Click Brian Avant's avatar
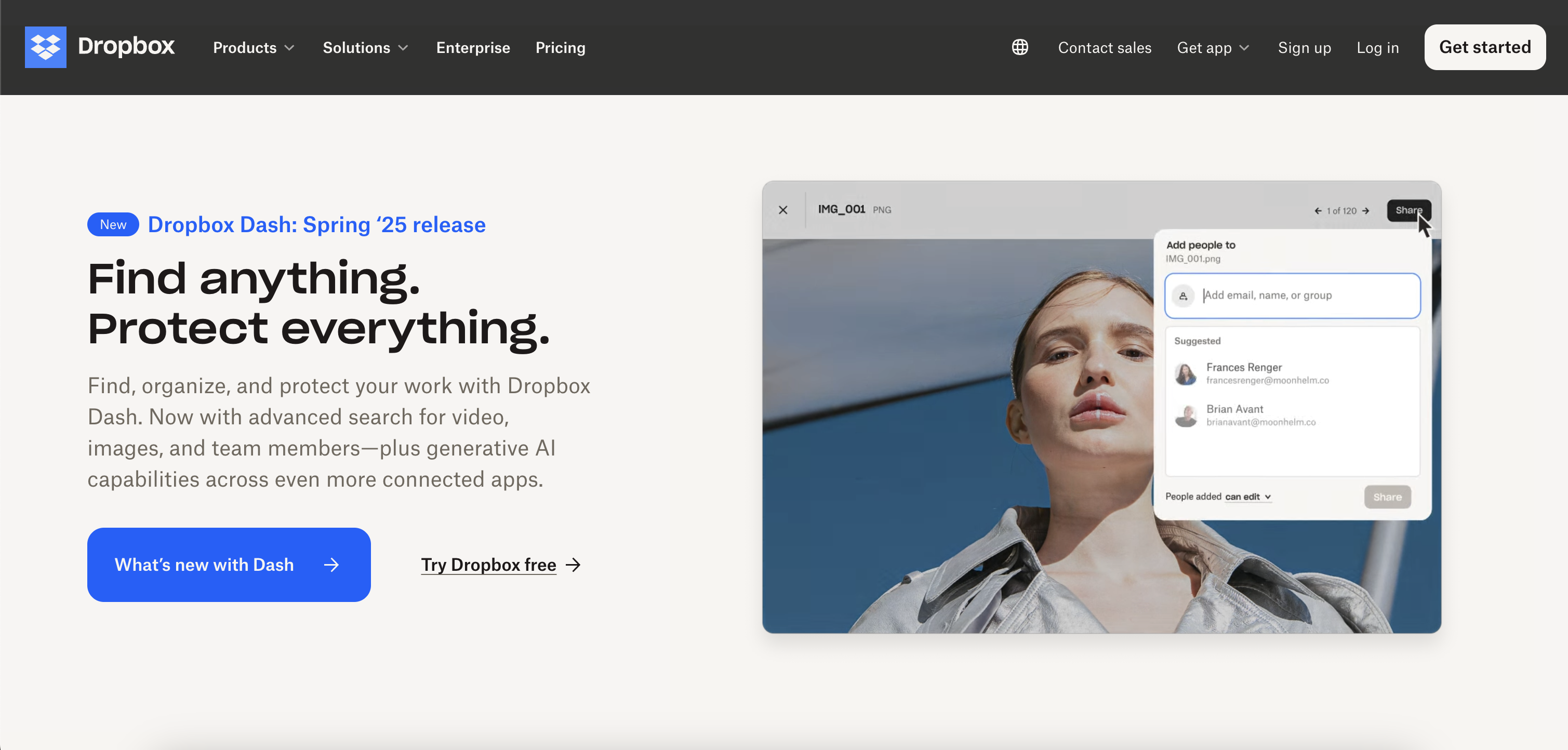The image size is (1568, 750). (x=1185, y=416)
